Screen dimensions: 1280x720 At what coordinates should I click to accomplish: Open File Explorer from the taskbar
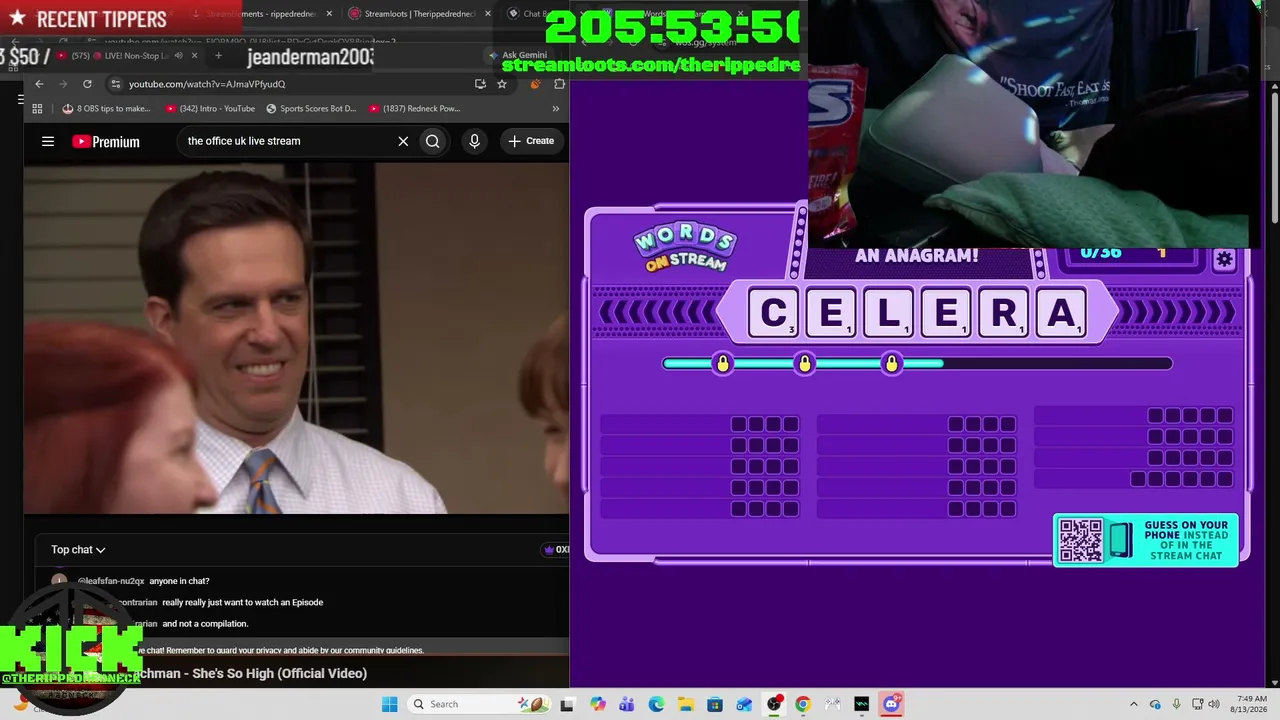(x=685, y=704)
